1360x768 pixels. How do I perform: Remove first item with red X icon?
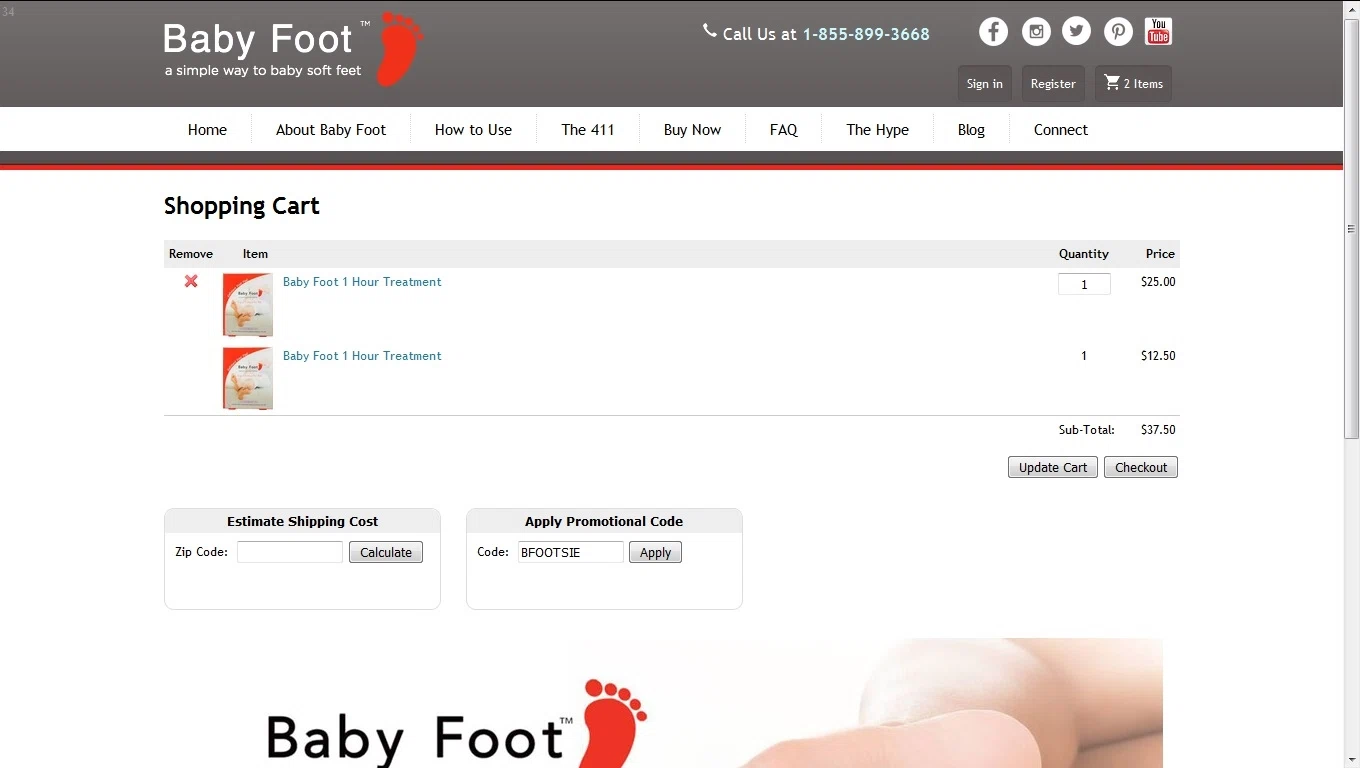191,281
